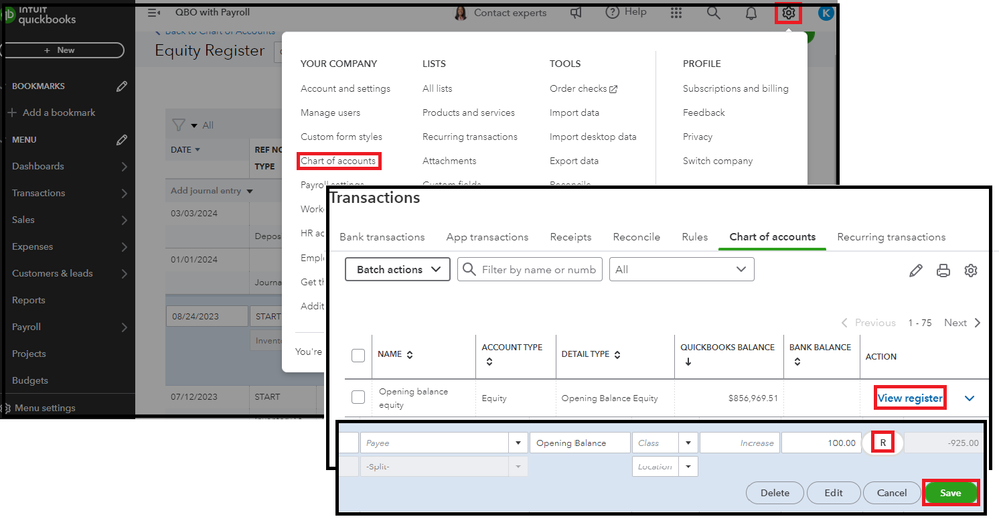Click the Menu settings gear icon

(x=6, y=408)
